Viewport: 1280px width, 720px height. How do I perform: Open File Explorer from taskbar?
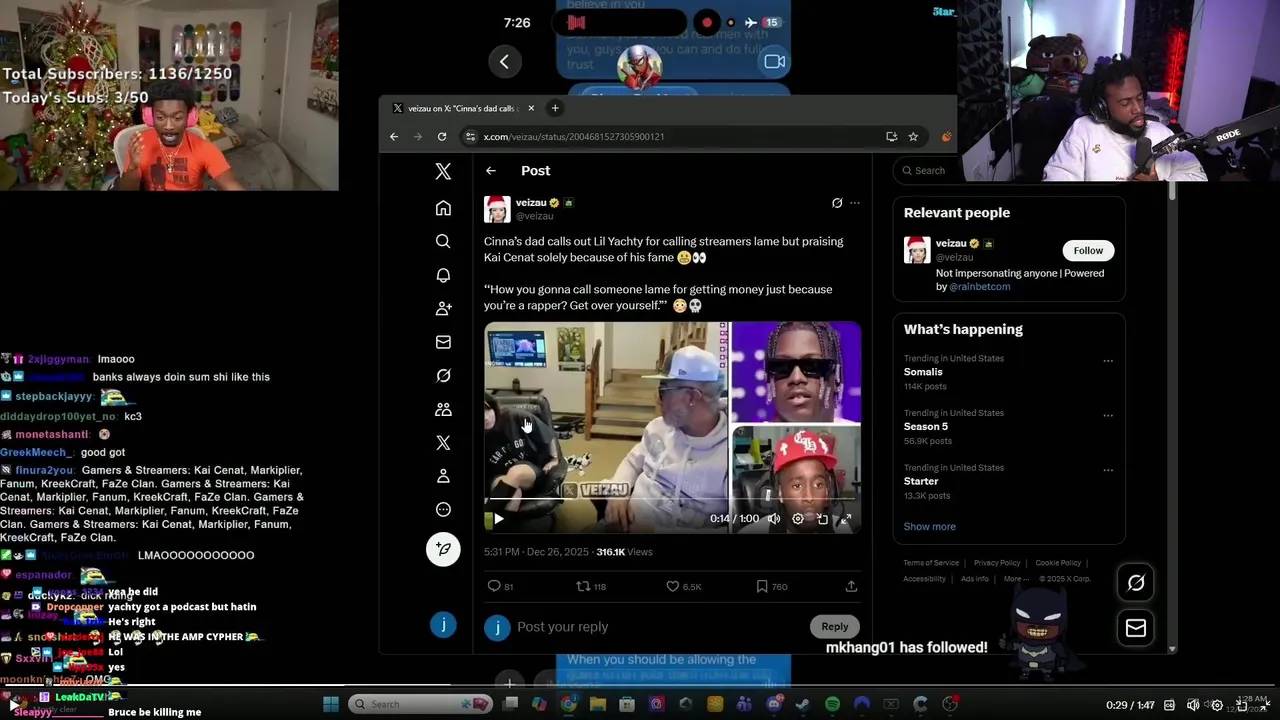tap(598, 704)
